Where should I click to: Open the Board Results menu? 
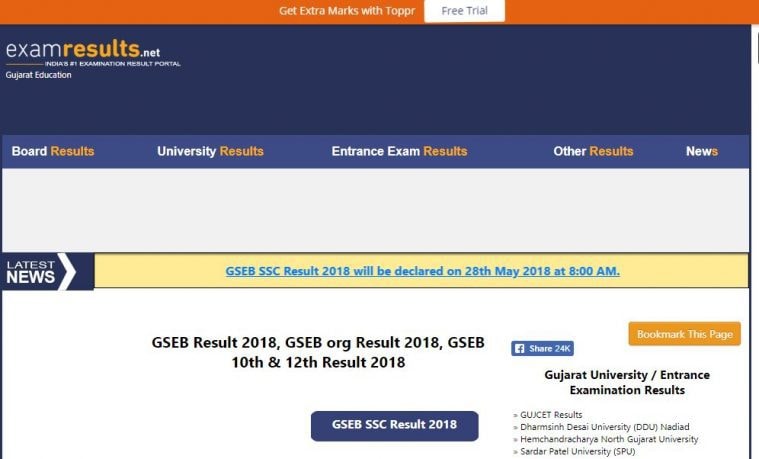[x=53, y=151]
